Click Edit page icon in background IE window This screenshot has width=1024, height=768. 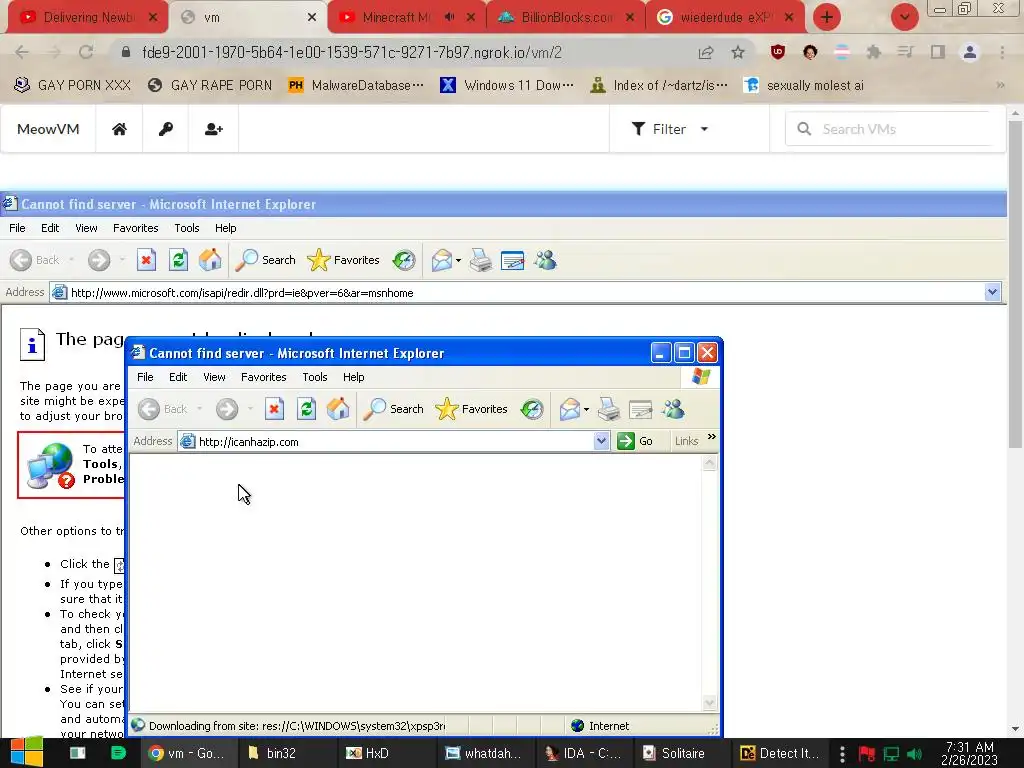513,261
